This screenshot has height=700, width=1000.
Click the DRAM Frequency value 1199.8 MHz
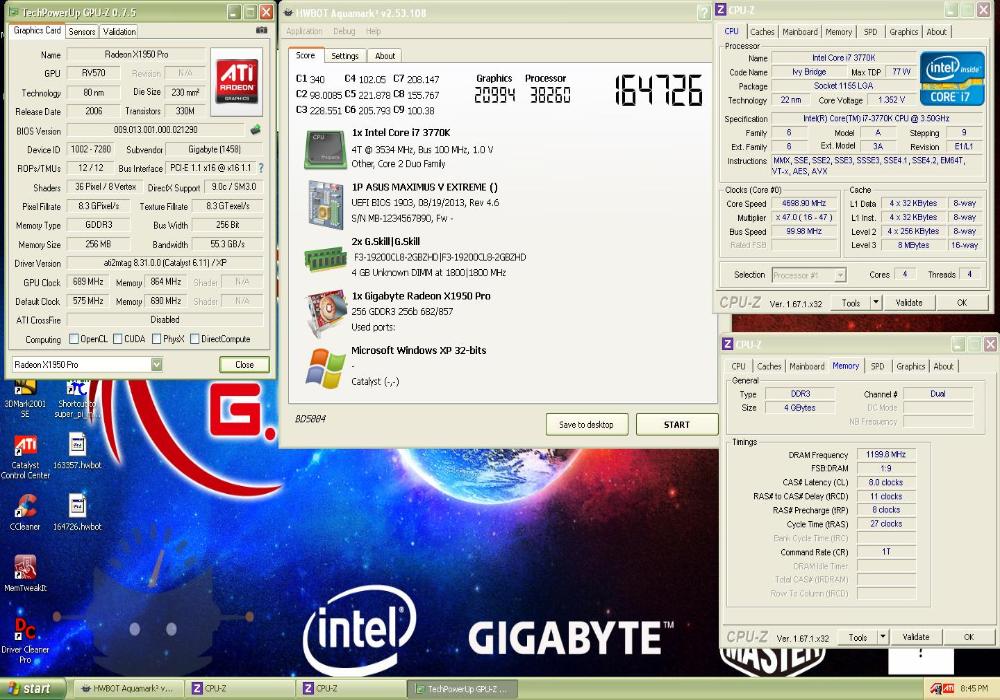[886, 454]
